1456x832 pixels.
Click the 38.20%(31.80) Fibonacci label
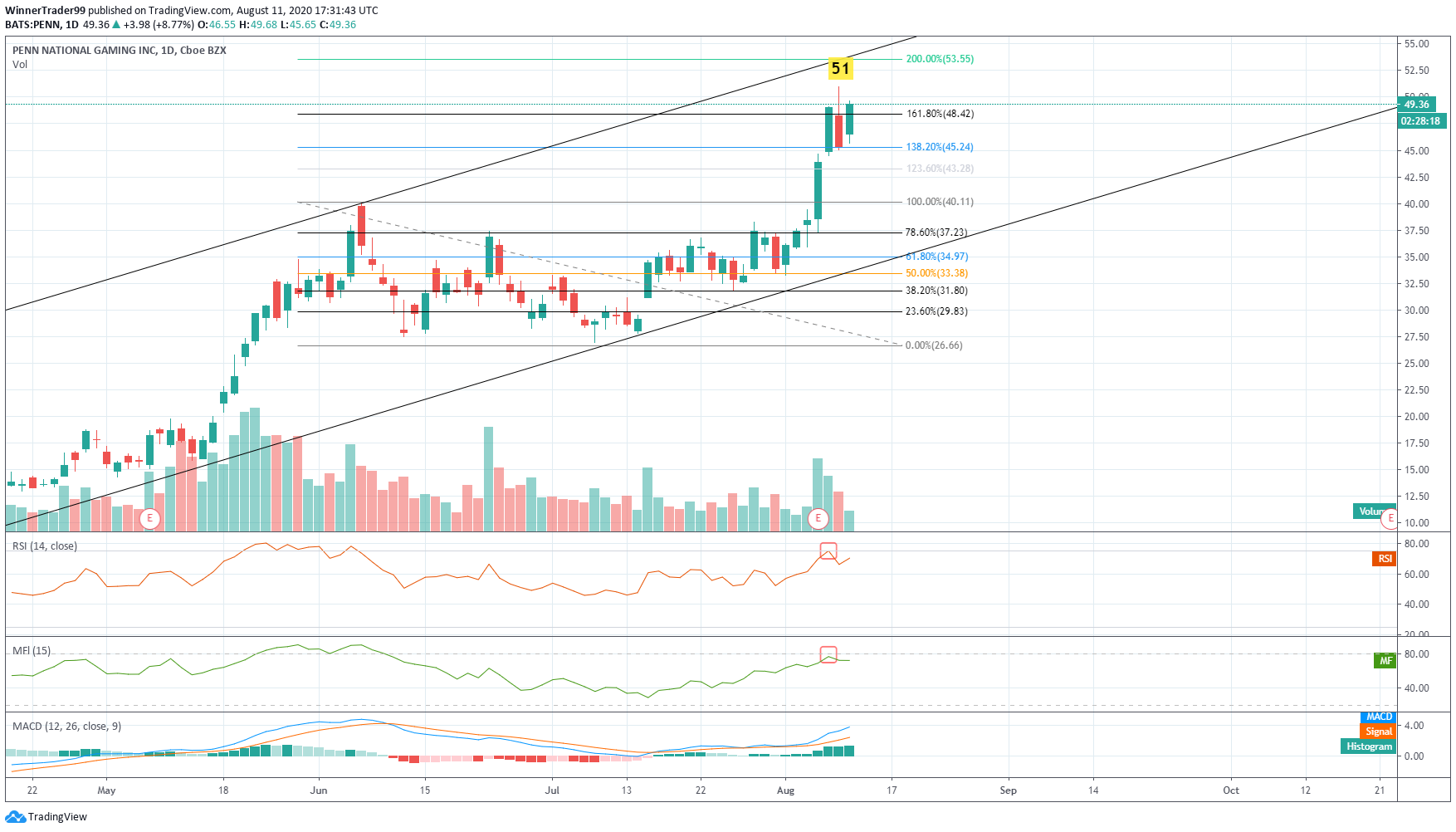pyautogui.click(x=936, y=291)
